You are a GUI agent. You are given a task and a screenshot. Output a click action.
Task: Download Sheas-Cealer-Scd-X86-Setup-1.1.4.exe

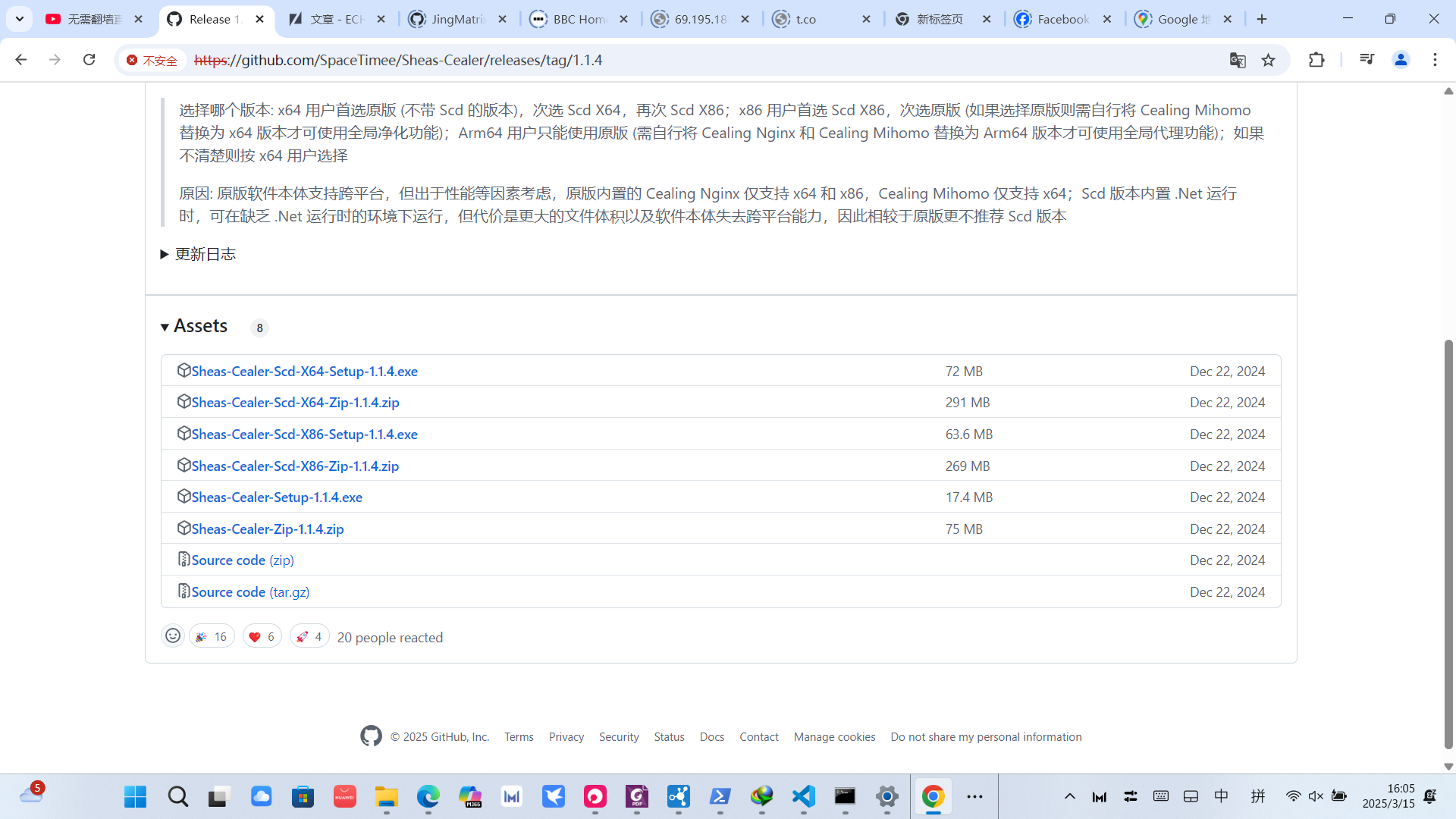(304, 434)
